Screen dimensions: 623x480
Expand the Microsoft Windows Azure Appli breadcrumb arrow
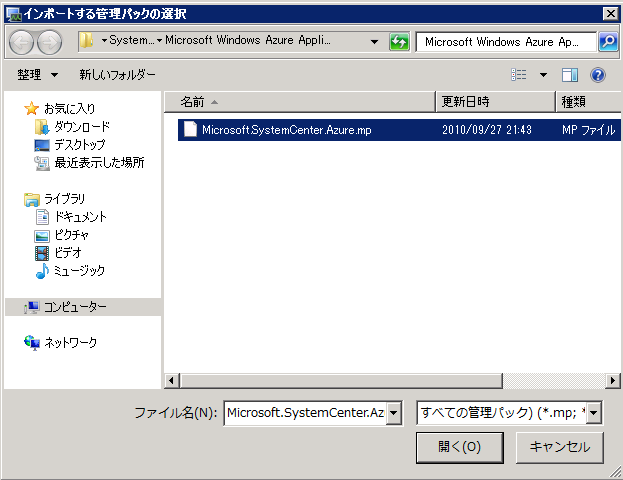pyautogui.click(x=159, y=41)
